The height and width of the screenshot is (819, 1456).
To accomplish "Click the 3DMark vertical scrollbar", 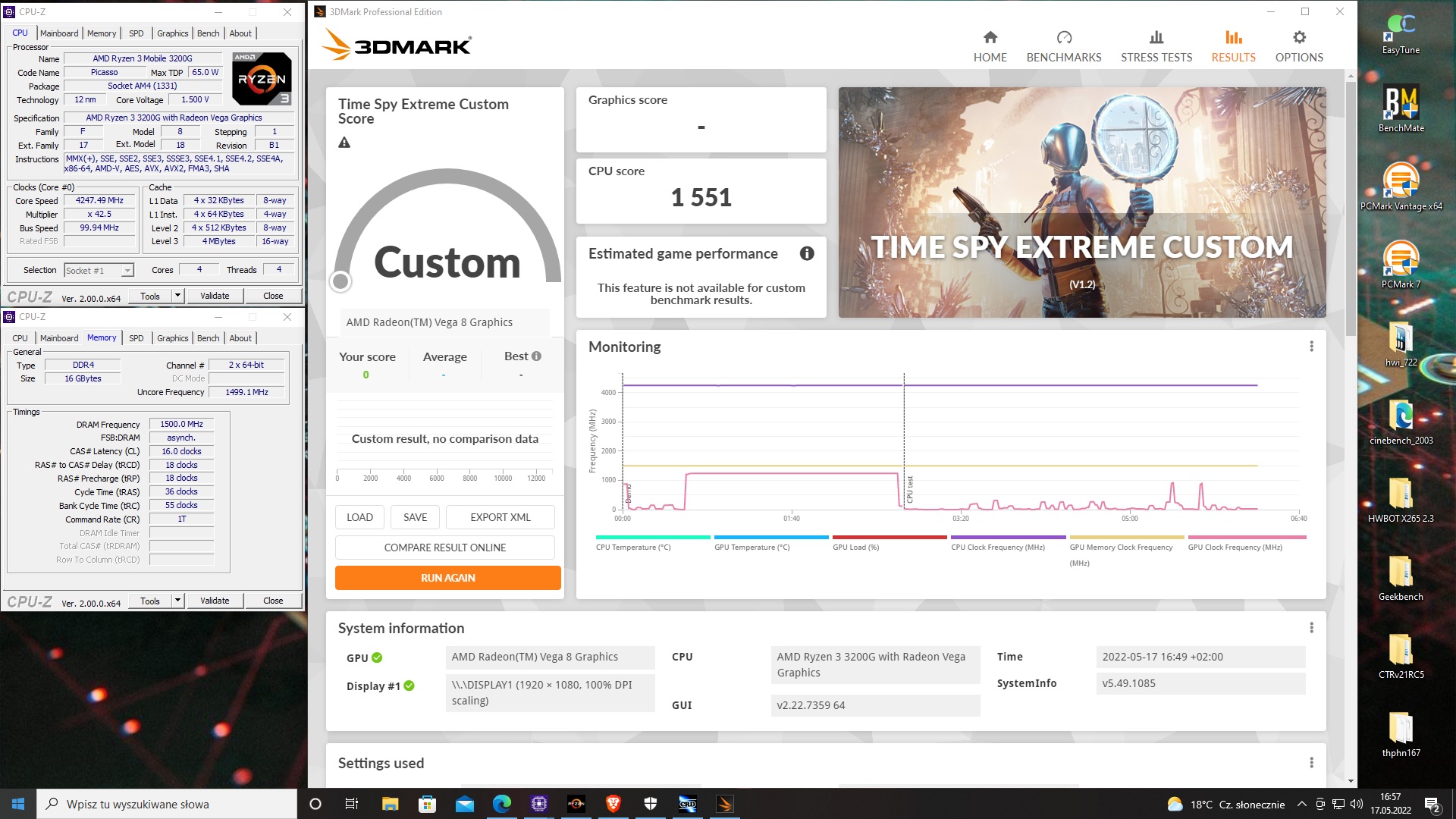I will 1351,209.
